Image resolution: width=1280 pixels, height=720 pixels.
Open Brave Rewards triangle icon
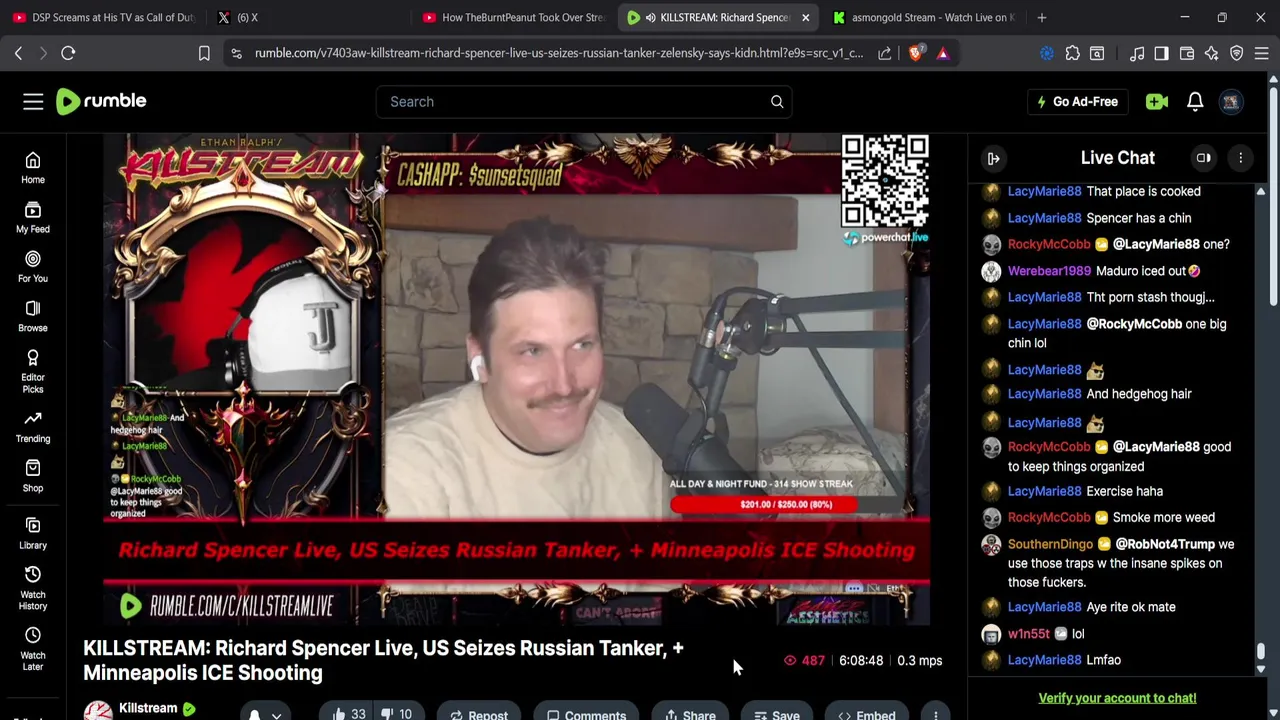[943, 53]
